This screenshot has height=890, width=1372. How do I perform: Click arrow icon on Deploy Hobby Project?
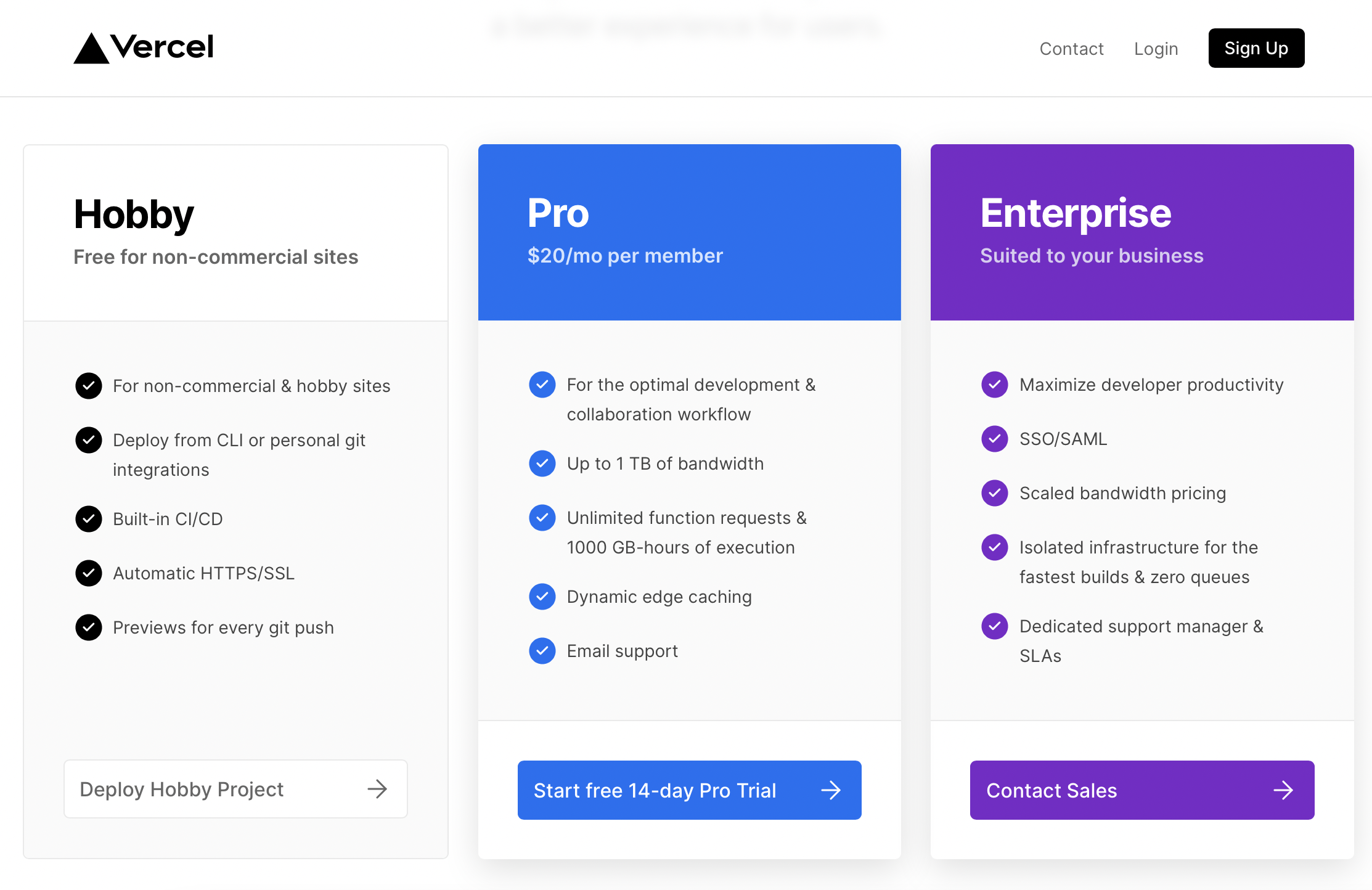tap(377, 789)
